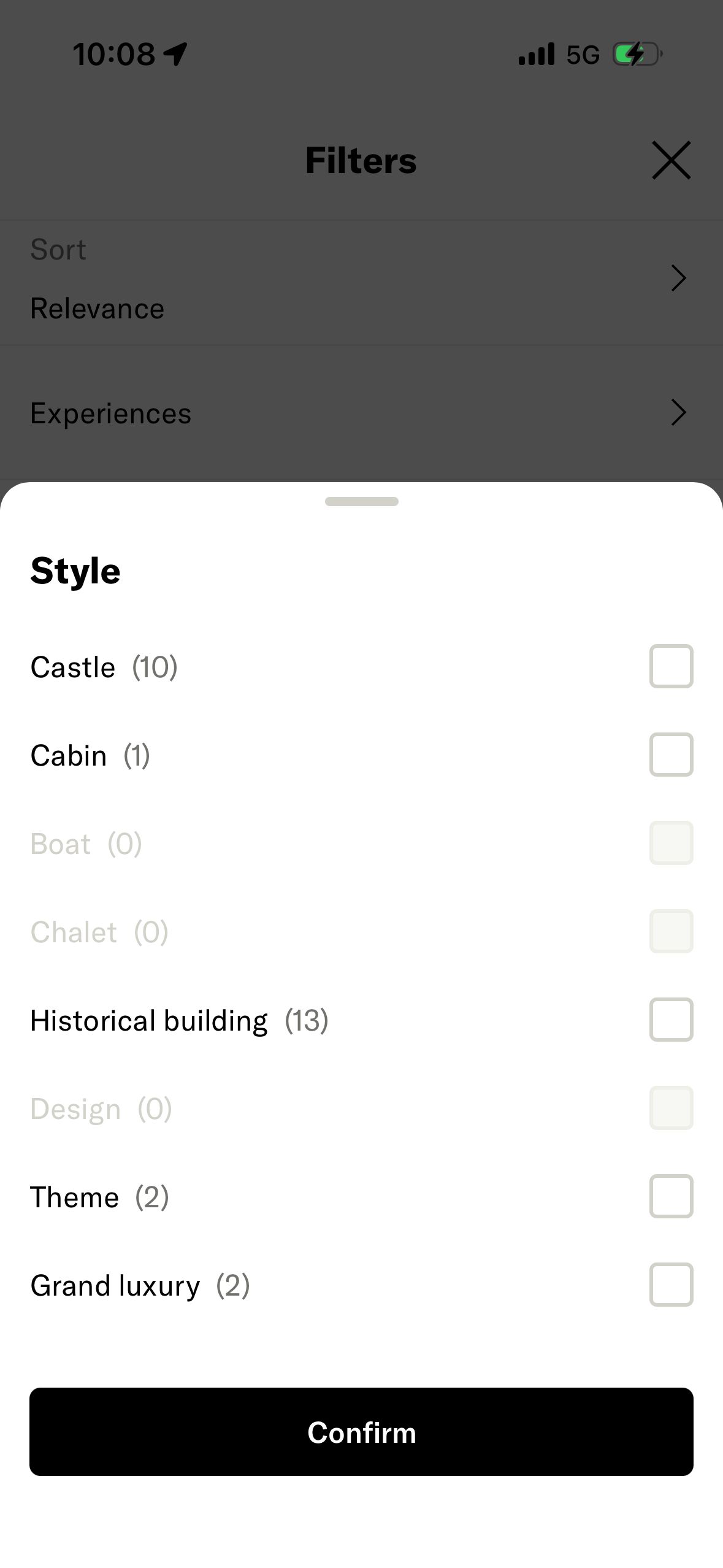The image size is (723, 1568).
Task: Tick the Cabin checkbox
Action: click(671, 755)
